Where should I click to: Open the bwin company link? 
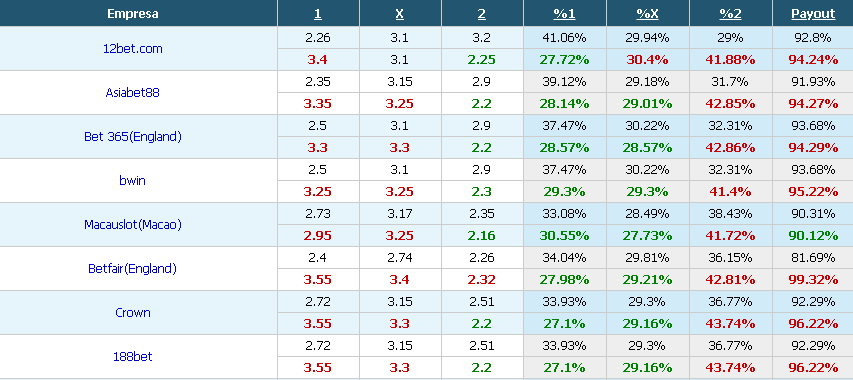pos(133,180)
